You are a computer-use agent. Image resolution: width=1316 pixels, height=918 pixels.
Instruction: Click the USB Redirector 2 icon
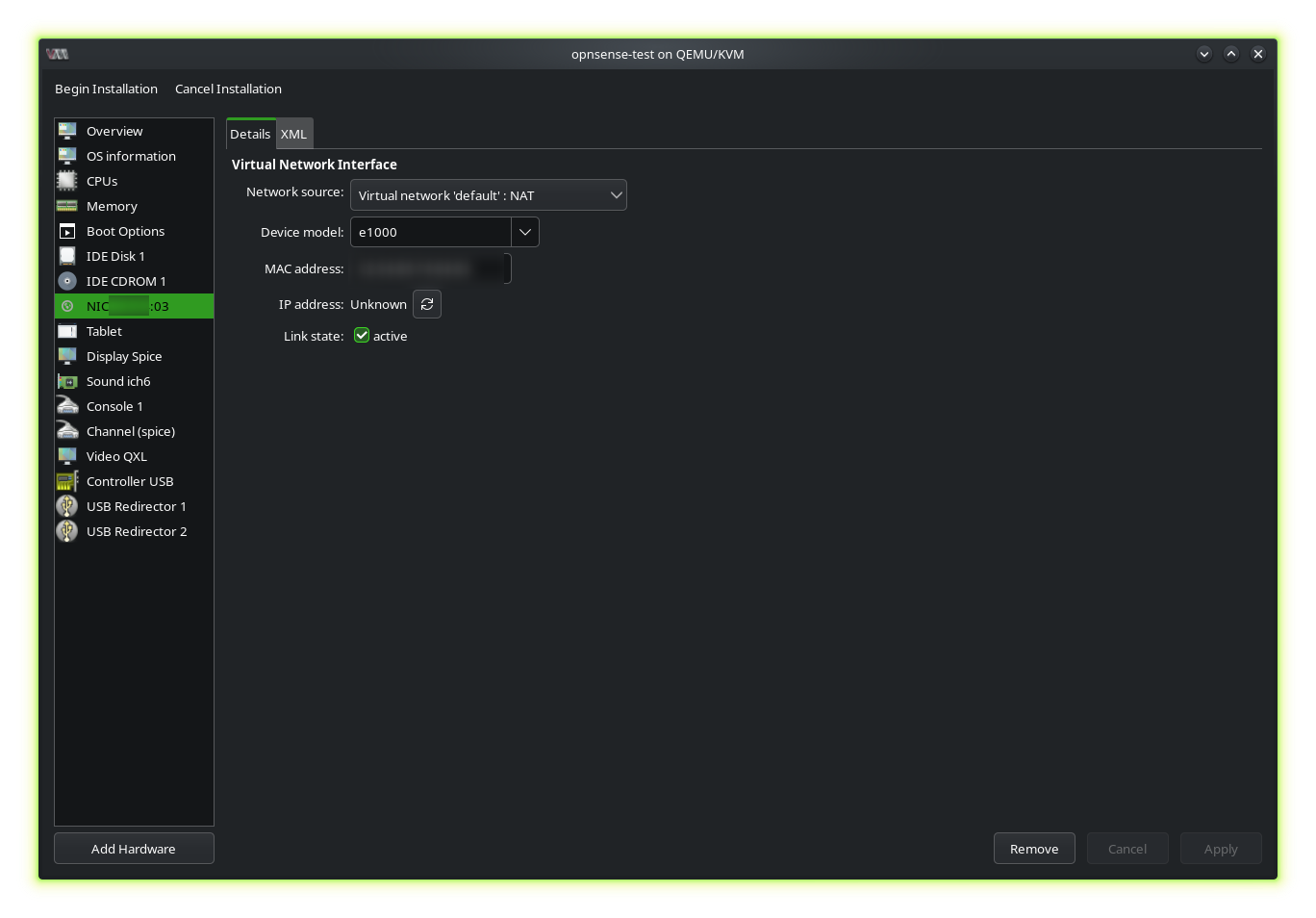click(x=67, y=531)
